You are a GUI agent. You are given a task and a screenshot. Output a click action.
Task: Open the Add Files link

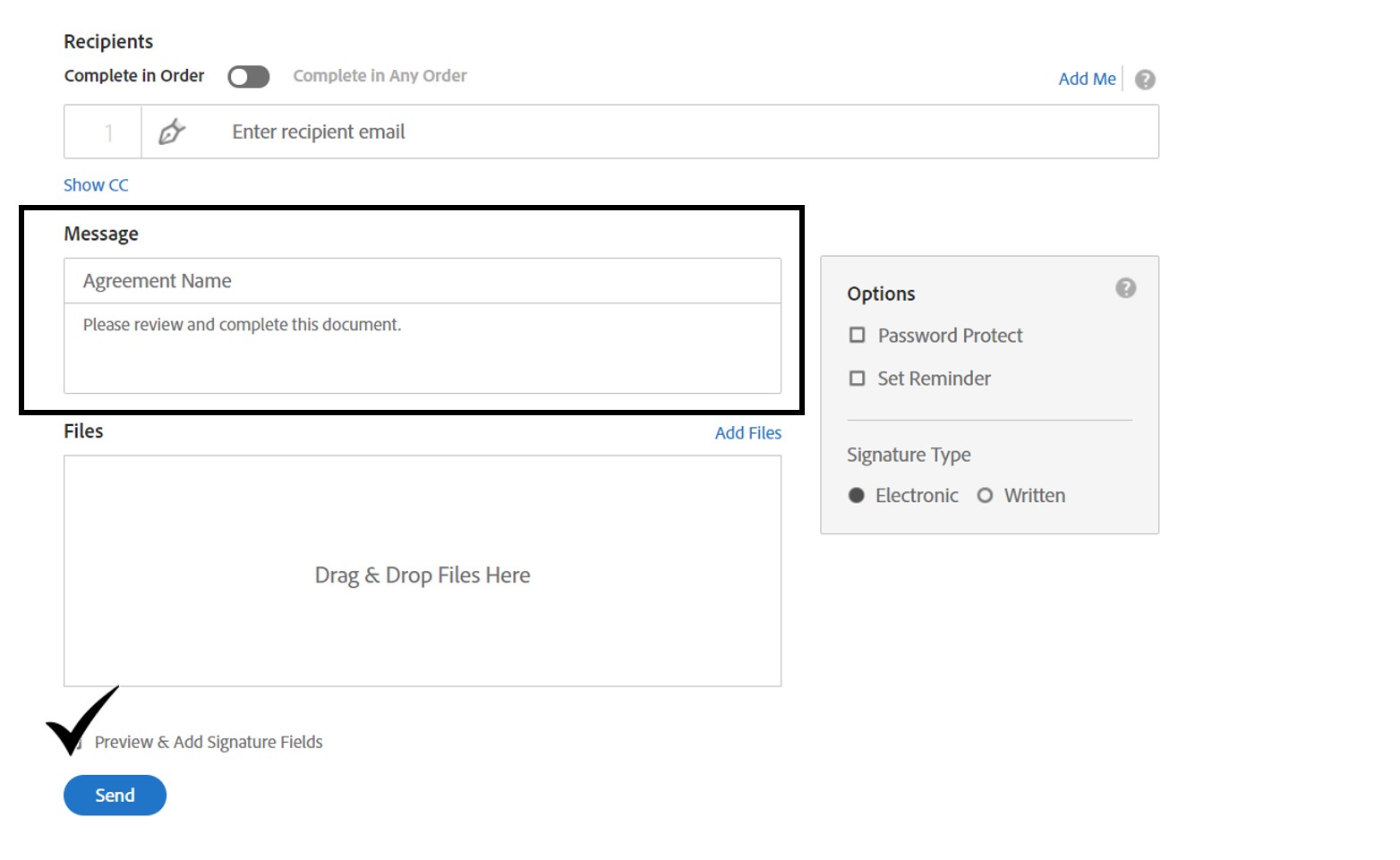click(747, 433)
